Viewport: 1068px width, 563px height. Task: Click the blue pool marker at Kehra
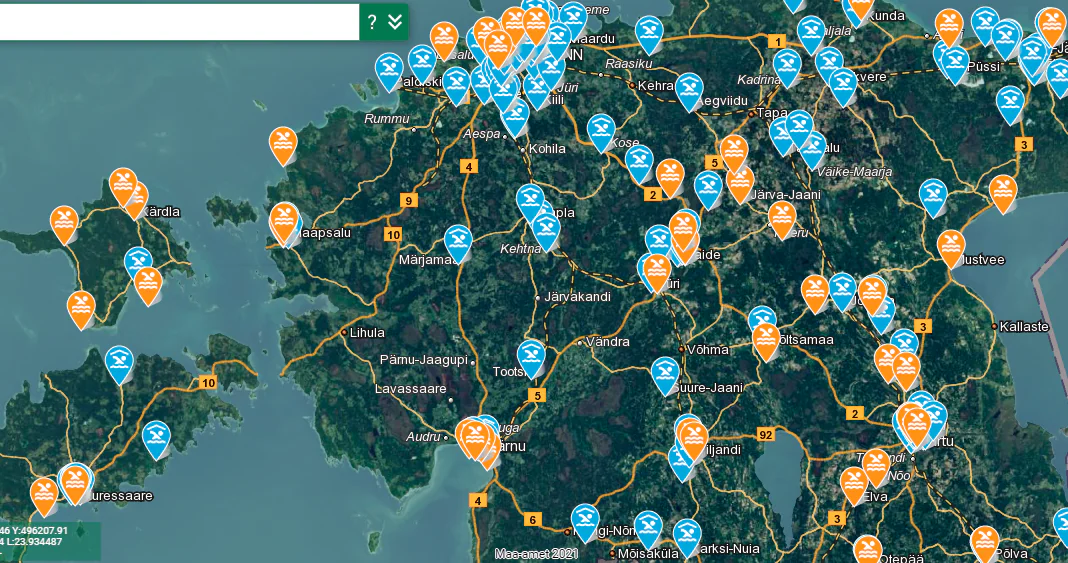688,90
